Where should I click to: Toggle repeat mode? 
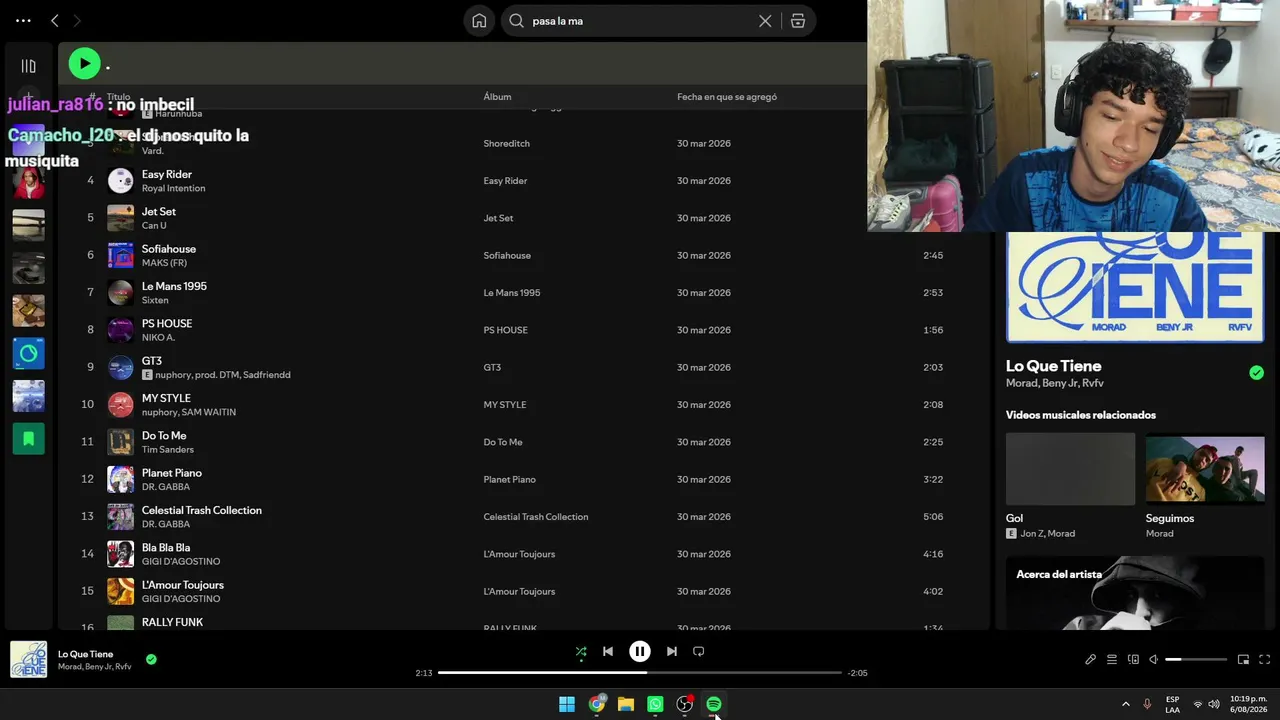coord(699,652)
